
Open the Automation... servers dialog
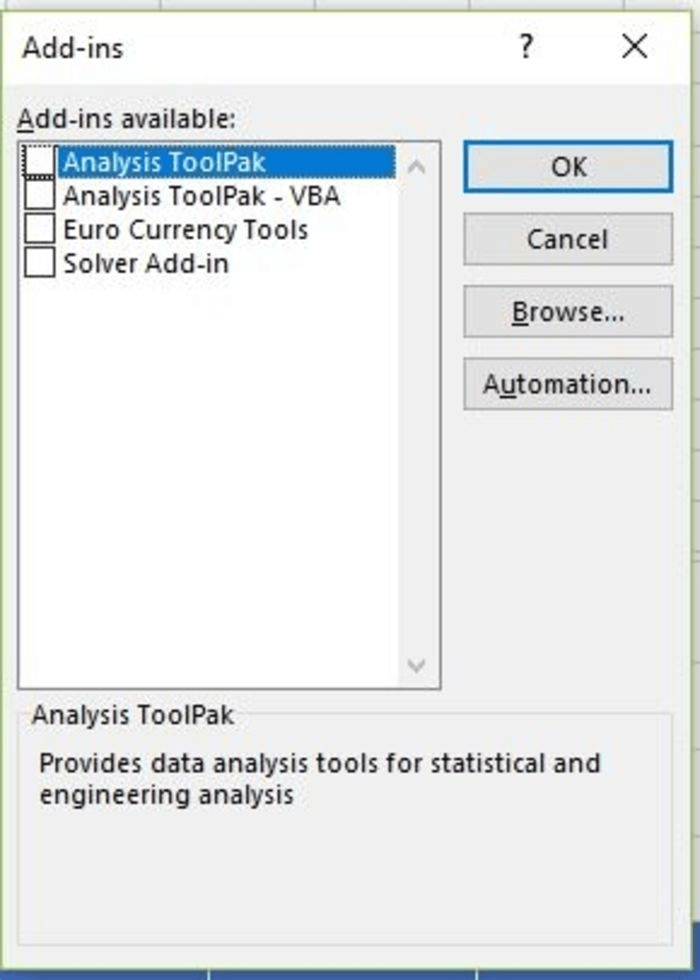click(567, 385)
